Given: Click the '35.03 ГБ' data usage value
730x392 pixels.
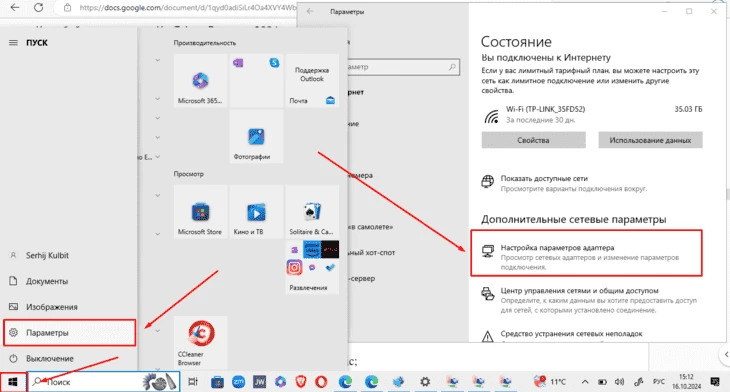Looking at the screenshot, I should pos(688,109).
